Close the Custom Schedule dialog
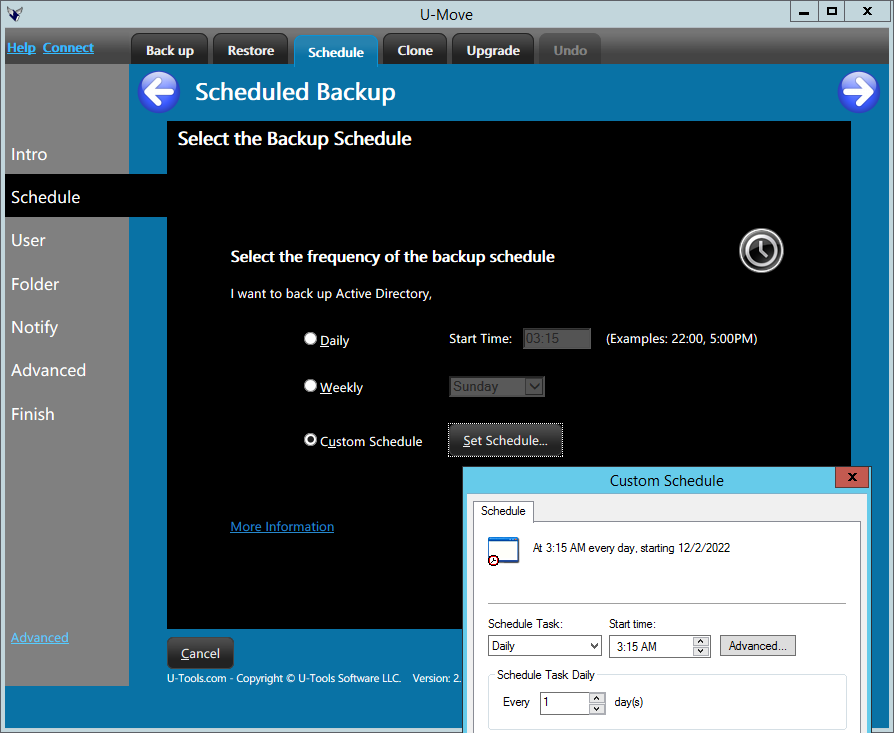Viewport: 894px width, 733px height. click(851, 479)
